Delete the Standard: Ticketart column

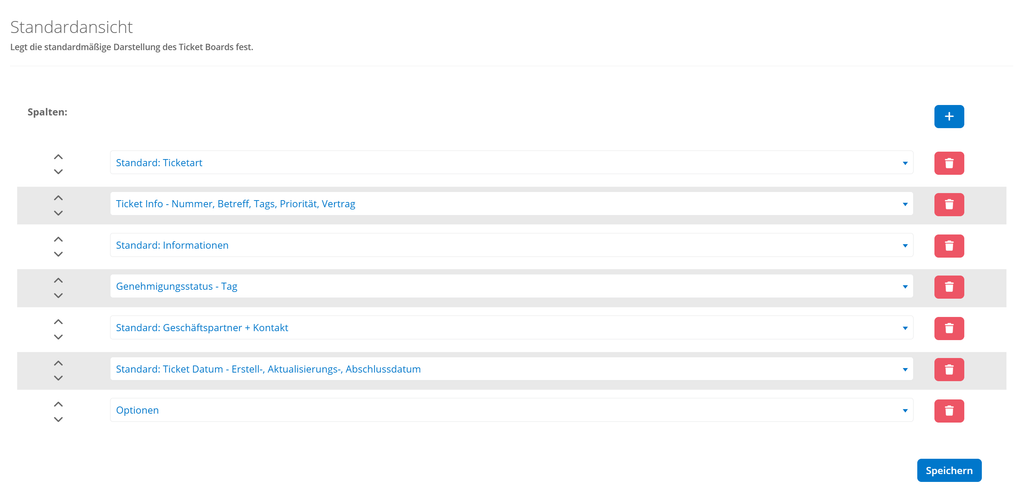[x=949, y=163]
